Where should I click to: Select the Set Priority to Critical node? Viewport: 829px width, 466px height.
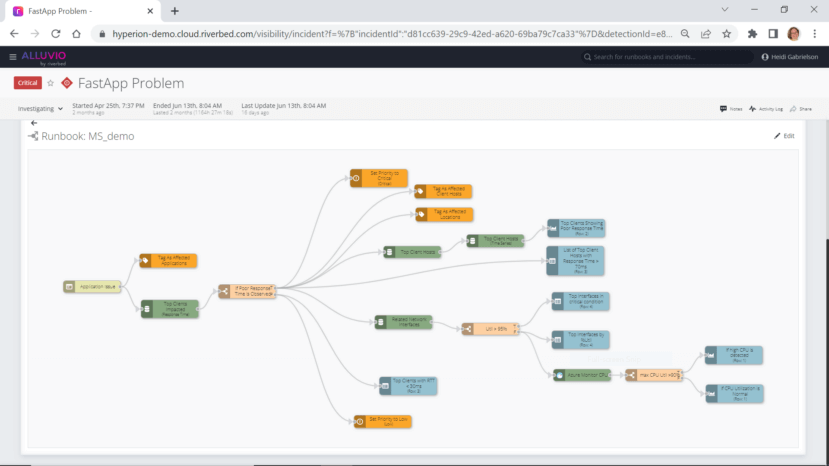(379, 176)
